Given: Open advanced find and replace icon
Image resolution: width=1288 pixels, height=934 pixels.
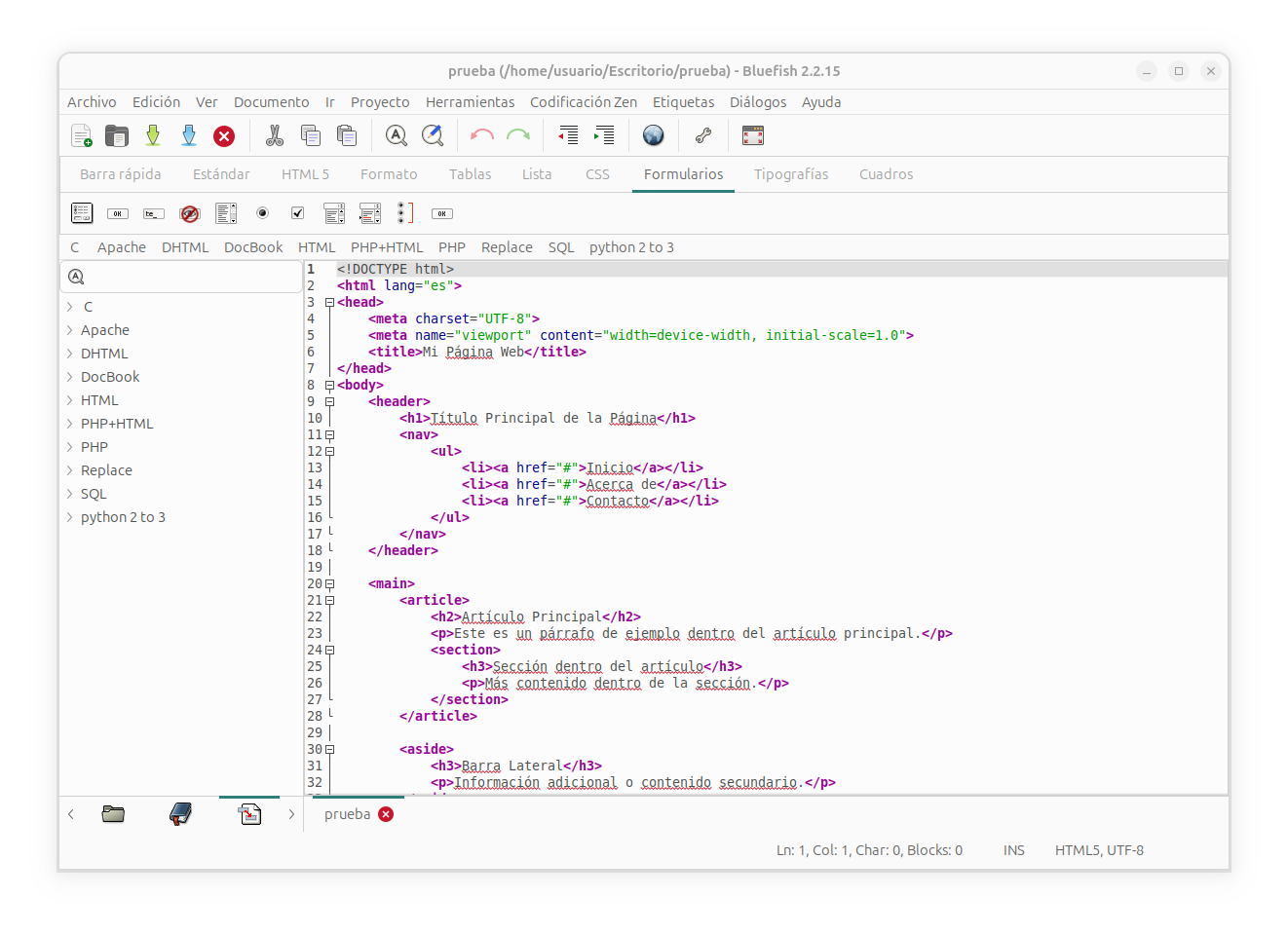Looking at the screenshot, I should (433, 135).
